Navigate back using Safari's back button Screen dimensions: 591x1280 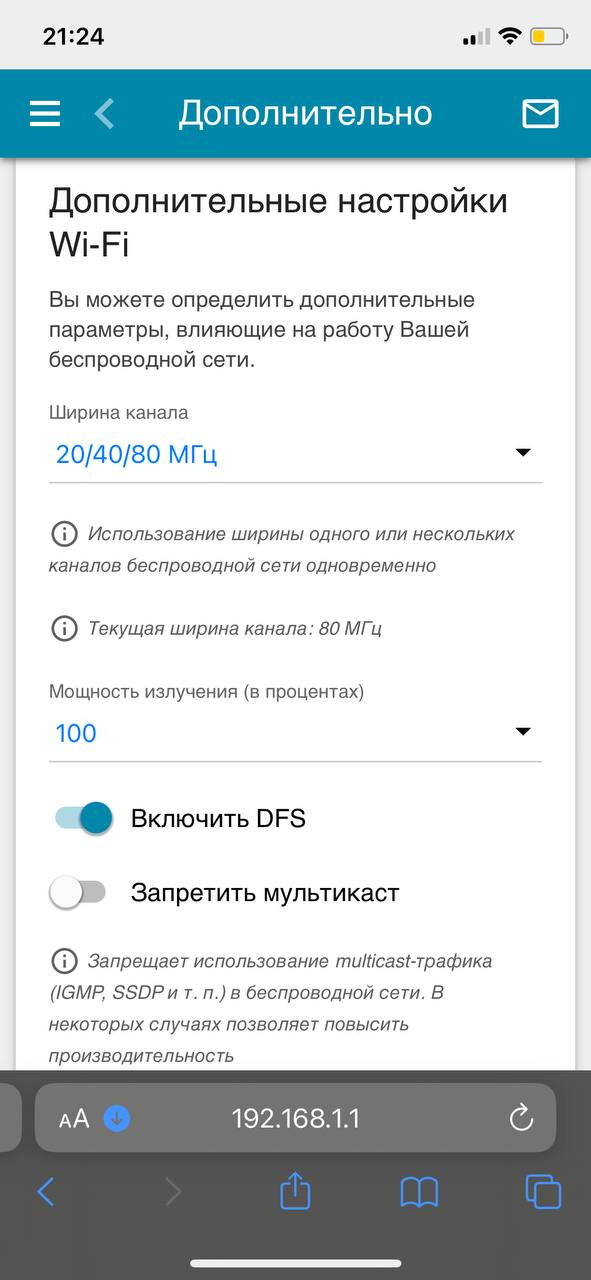coord(45,1191)
